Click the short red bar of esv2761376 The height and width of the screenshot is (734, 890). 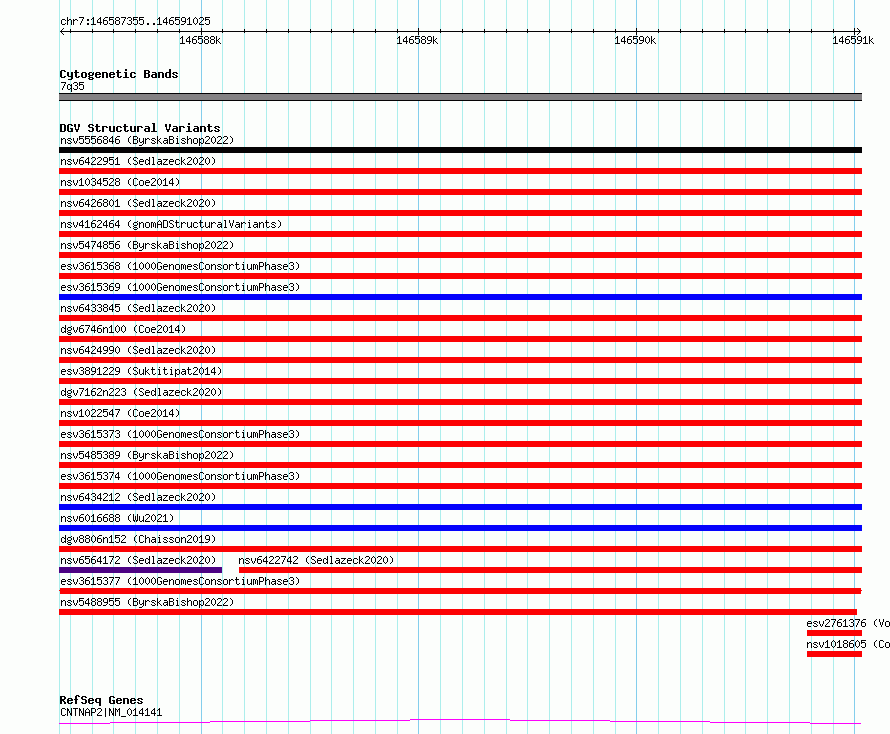[834, 633]
